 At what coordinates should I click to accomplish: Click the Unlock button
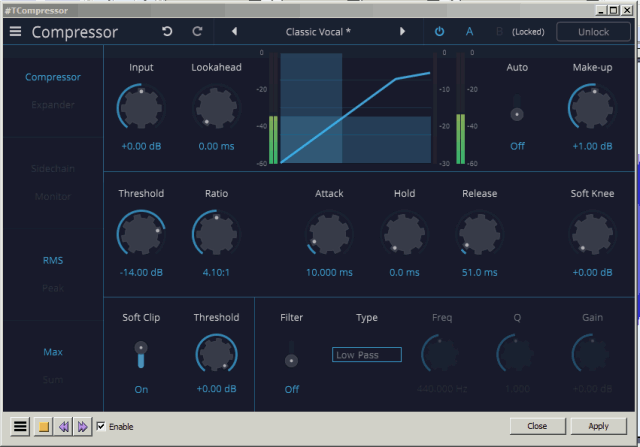coord(593,32)
